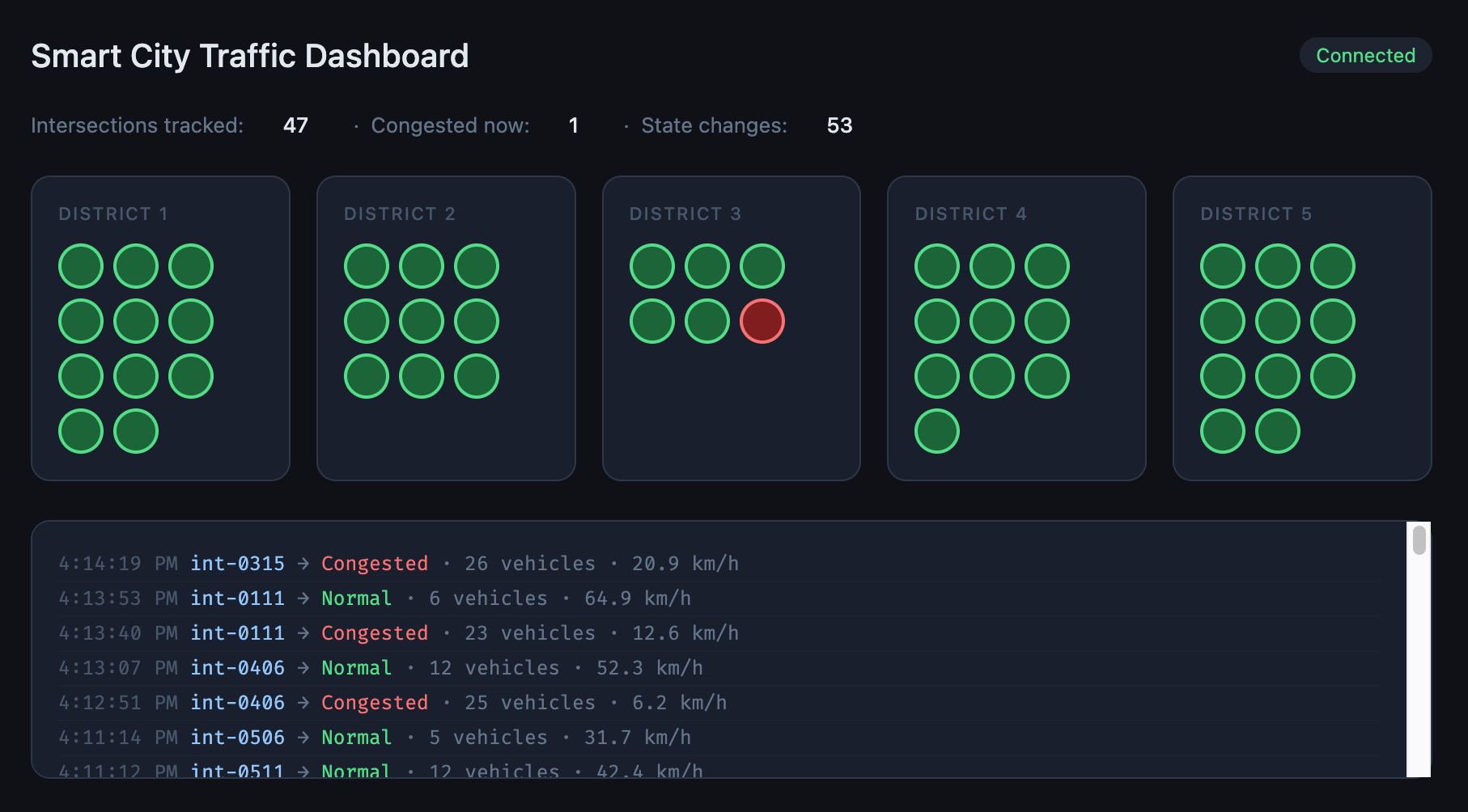Click the Congested now count value

coord(573,125)
